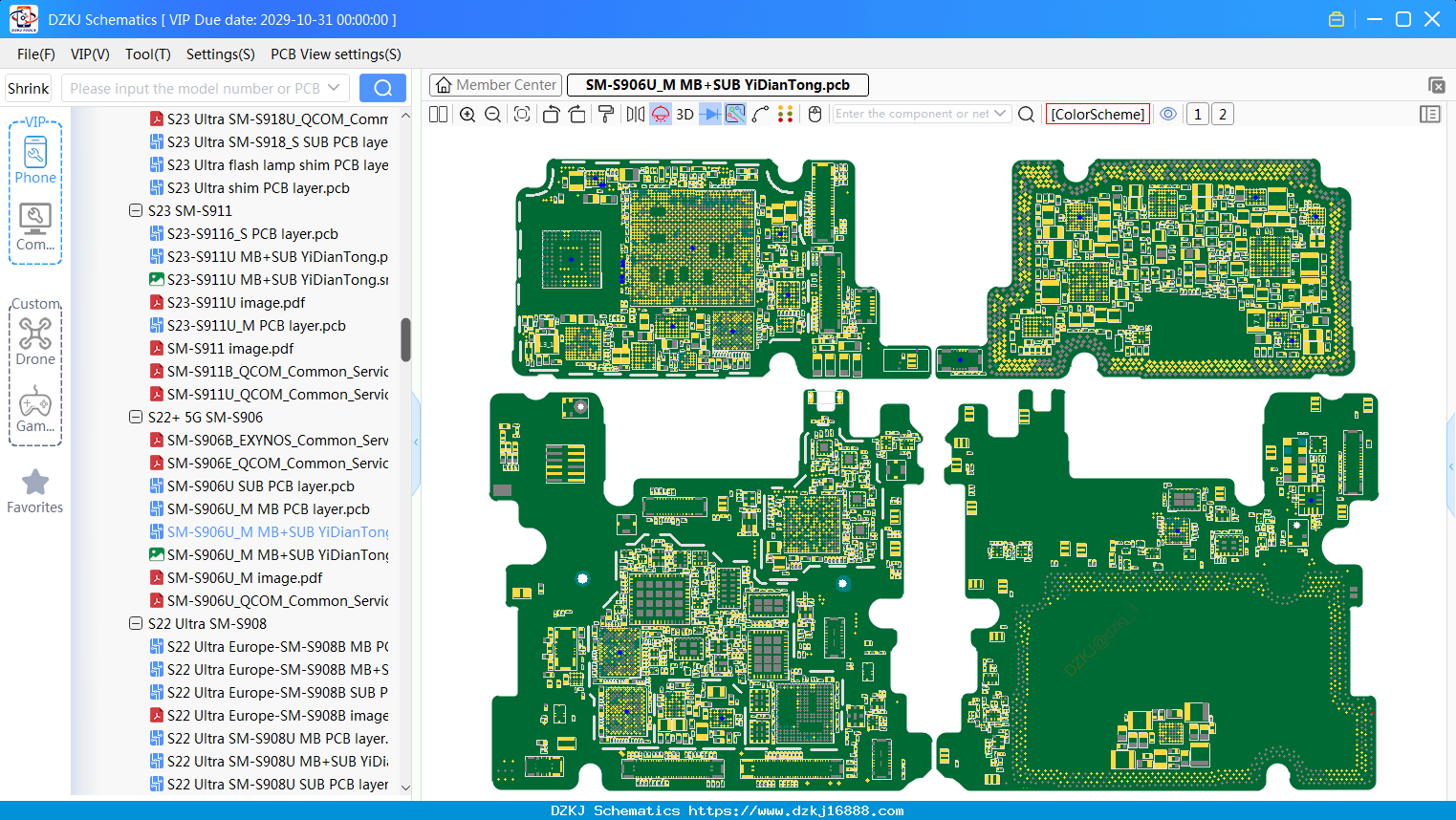This screenshot has width=1456, height=820.
Task: Switch to layer 1 button
Action: pyautogui.click(x=1198, y=114)
